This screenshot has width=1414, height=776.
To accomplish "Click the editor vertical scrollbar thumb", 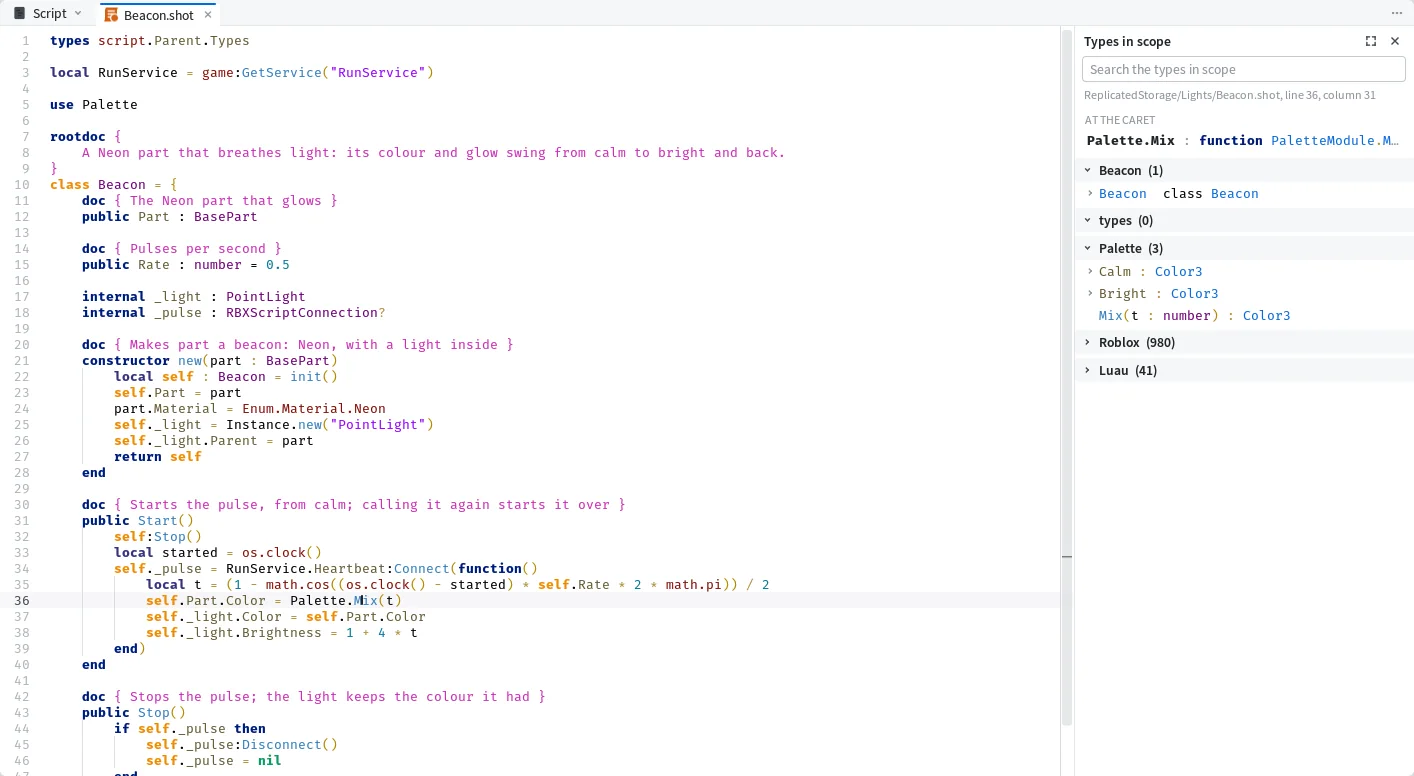I will 1067,376.
